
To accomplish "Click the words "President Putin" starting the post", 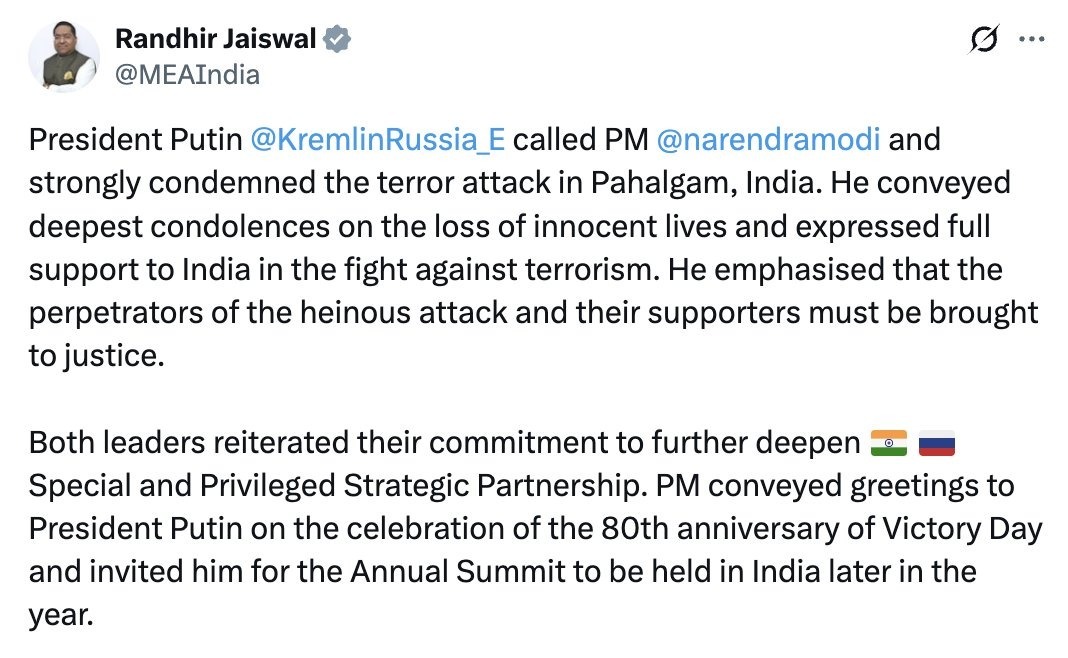I will pyautogui.click(x=135, y=139).
